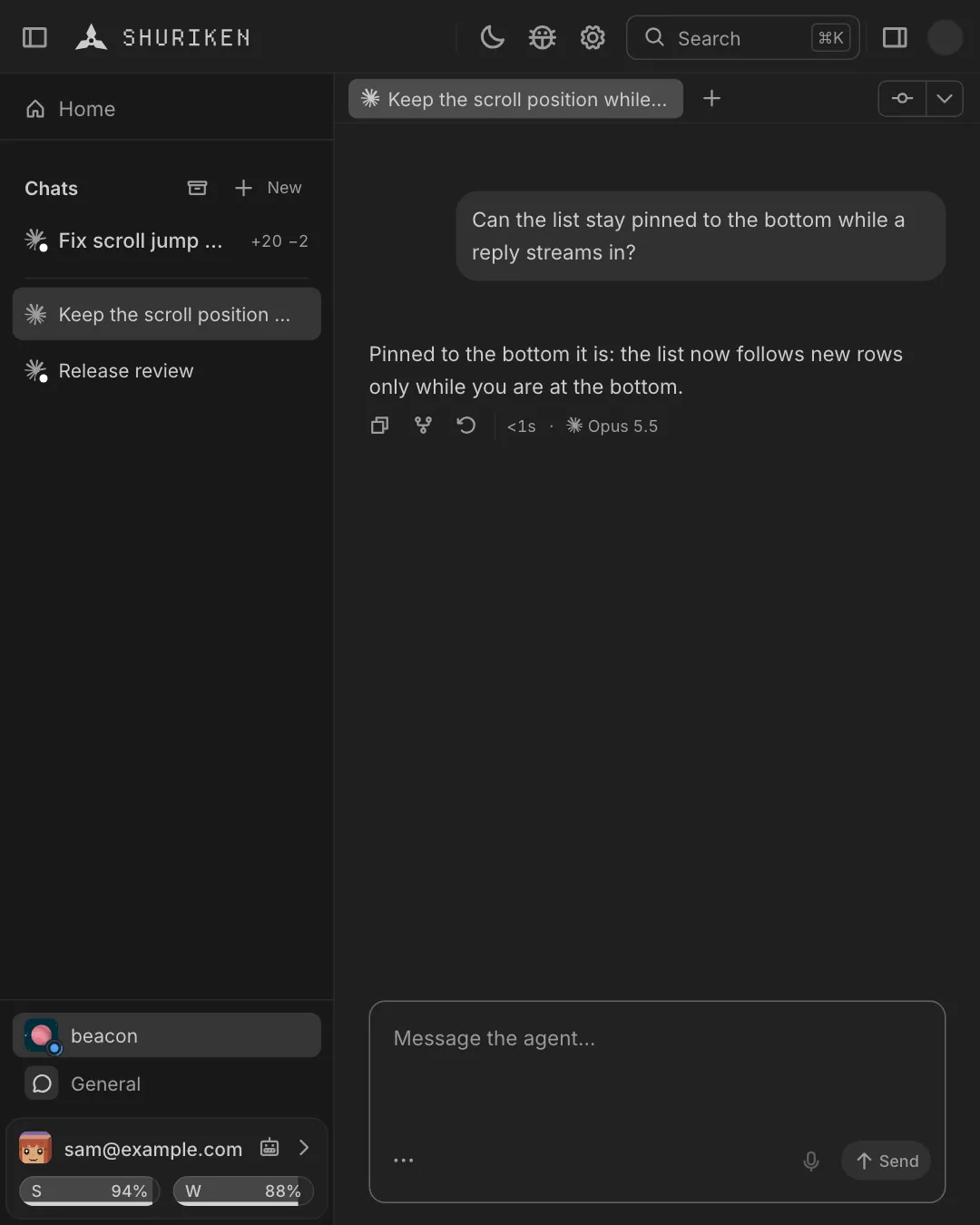Screen dimensions: 980x1225
Task: Click the S 94% usage bar
Action: pos(90,1191)
